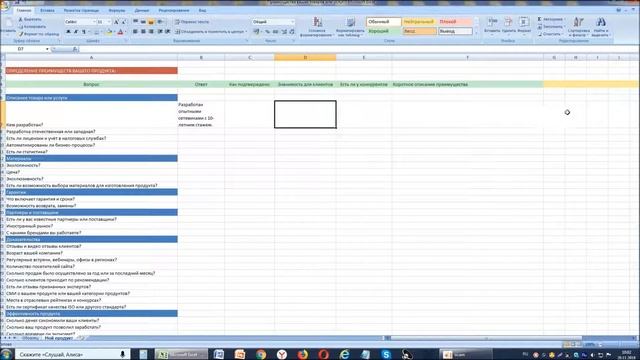The width and height of the screenshot is (640, 360).
Task: Open the font name dropdown
Action: (x=94, y=22)
